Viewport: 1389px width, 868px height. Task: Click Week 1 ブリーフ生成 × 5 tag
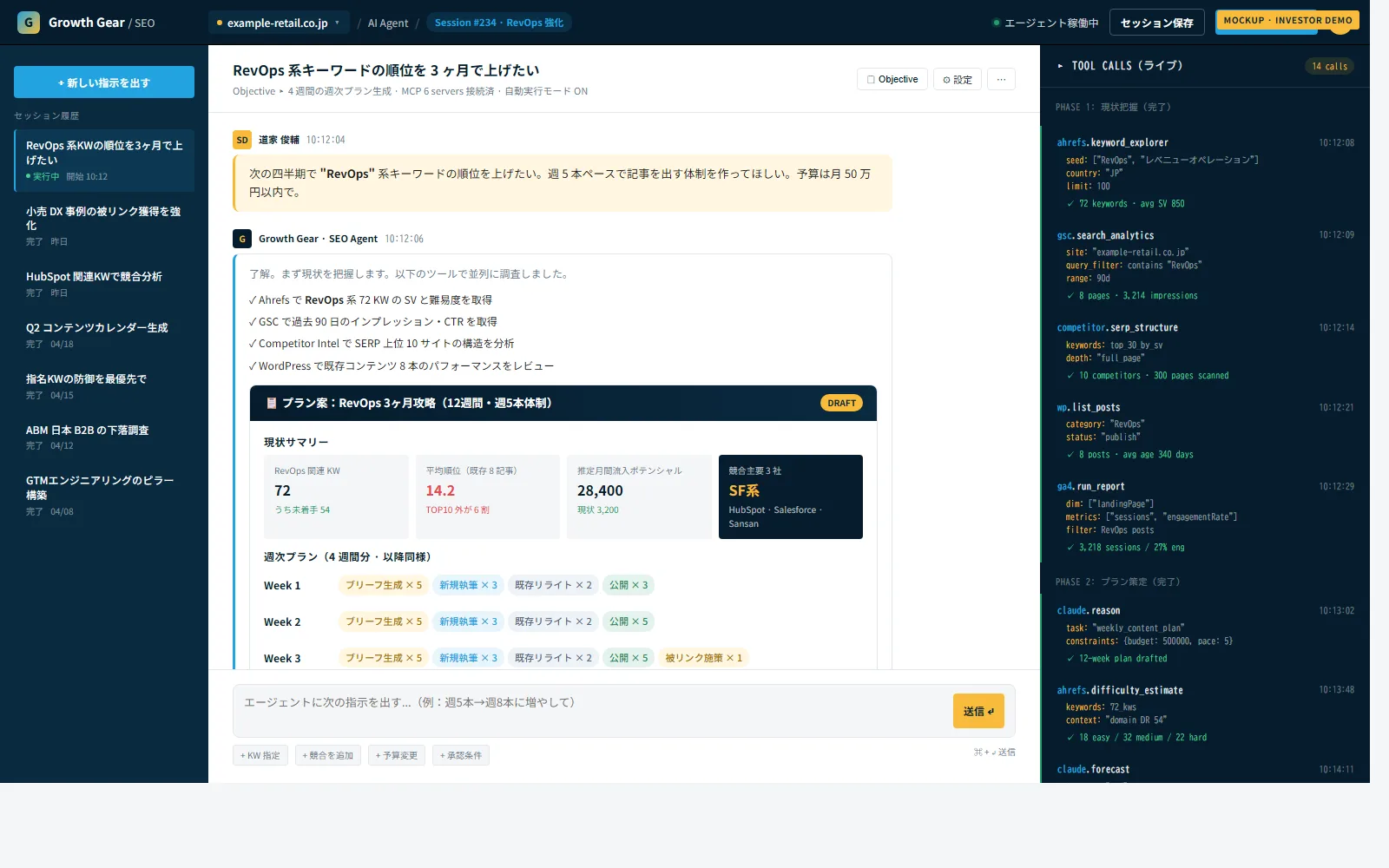(x=384, y=585)
